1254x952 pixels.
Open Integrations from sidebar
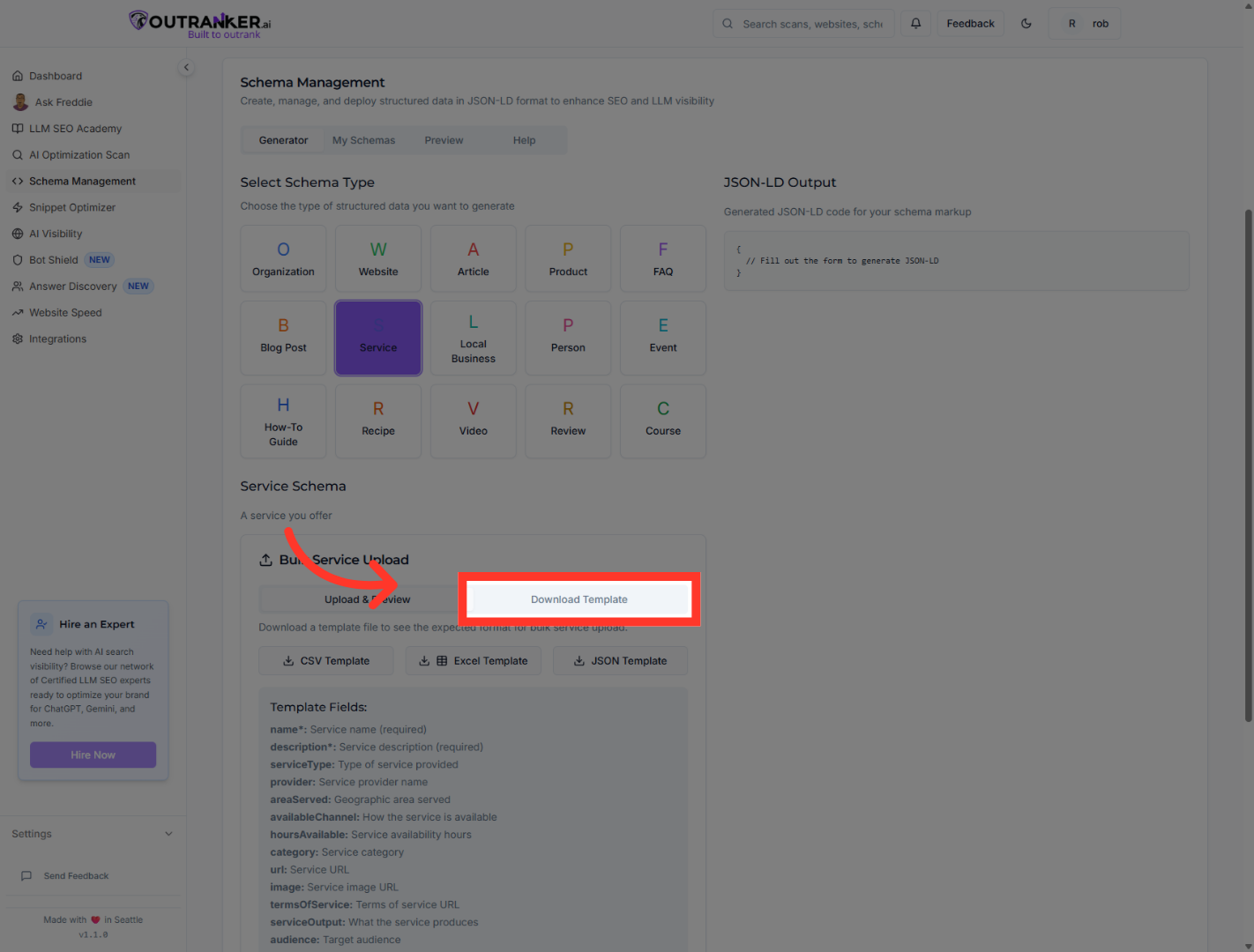(57, 339)
